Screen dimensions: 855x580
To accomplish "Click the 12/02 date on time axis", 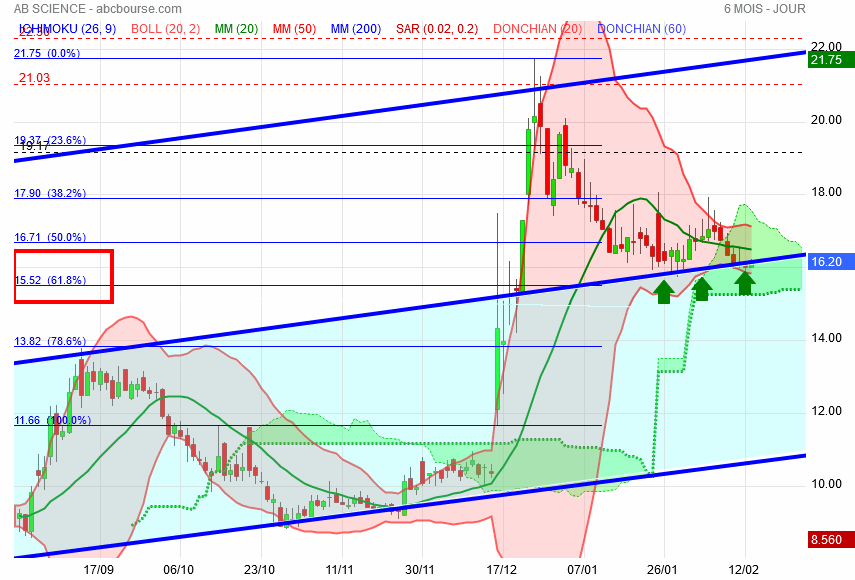I will click(744, 570).
